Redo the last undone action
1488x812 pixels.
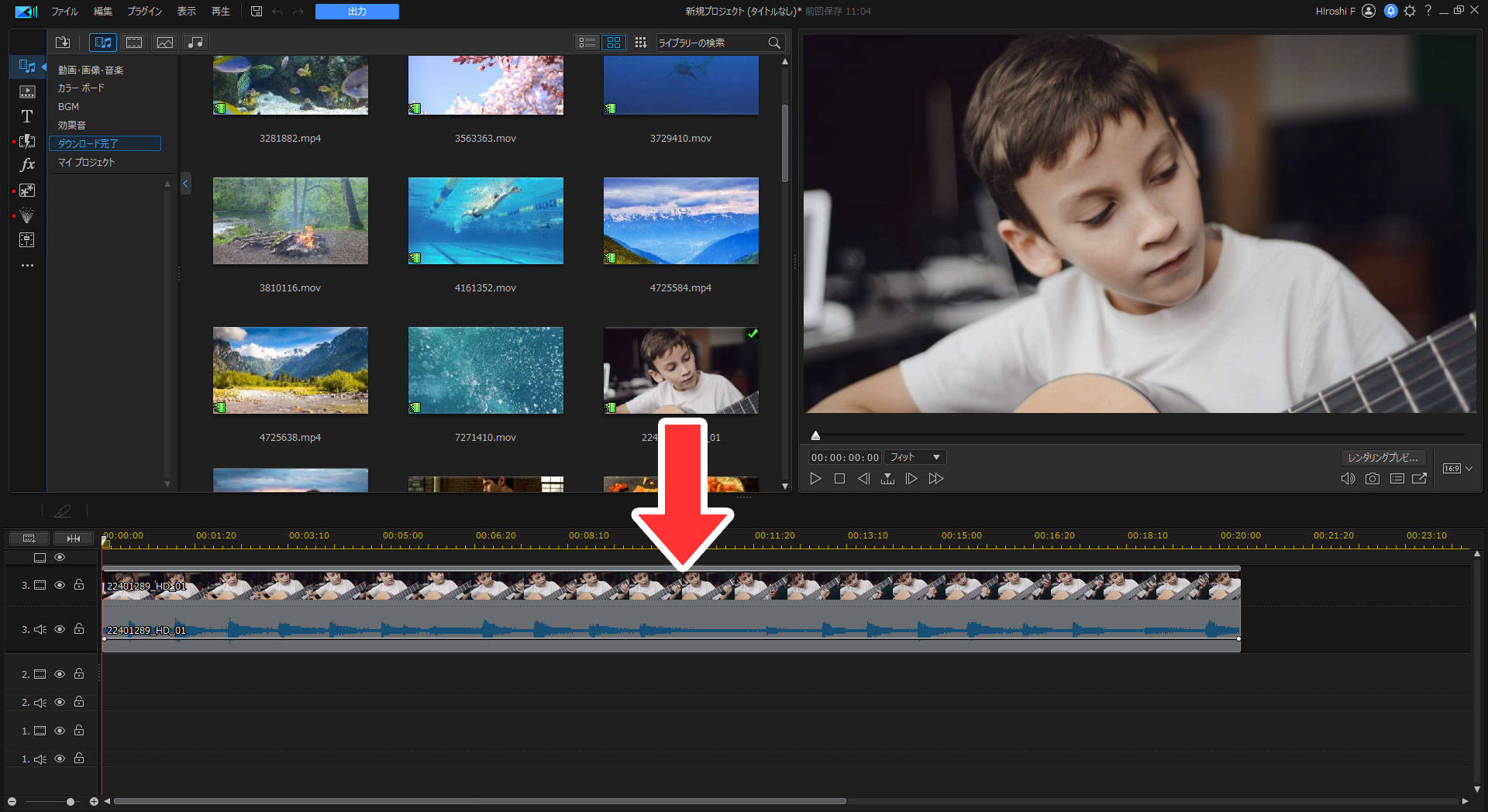298,12
